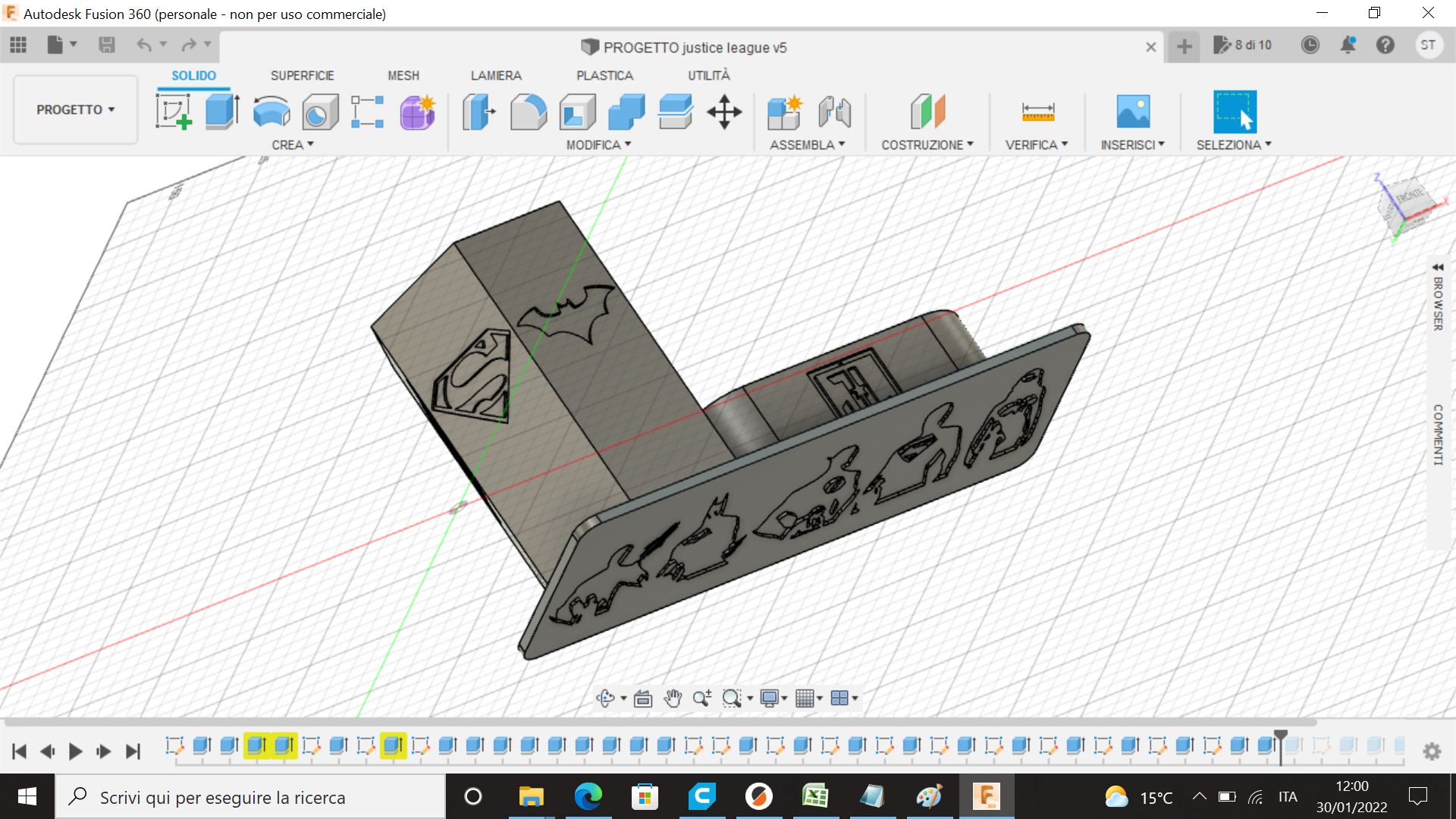This screenshot has height=819, width=1456.
Task: Open the 8 di 10 document counter
Action: pos(1242,45)
